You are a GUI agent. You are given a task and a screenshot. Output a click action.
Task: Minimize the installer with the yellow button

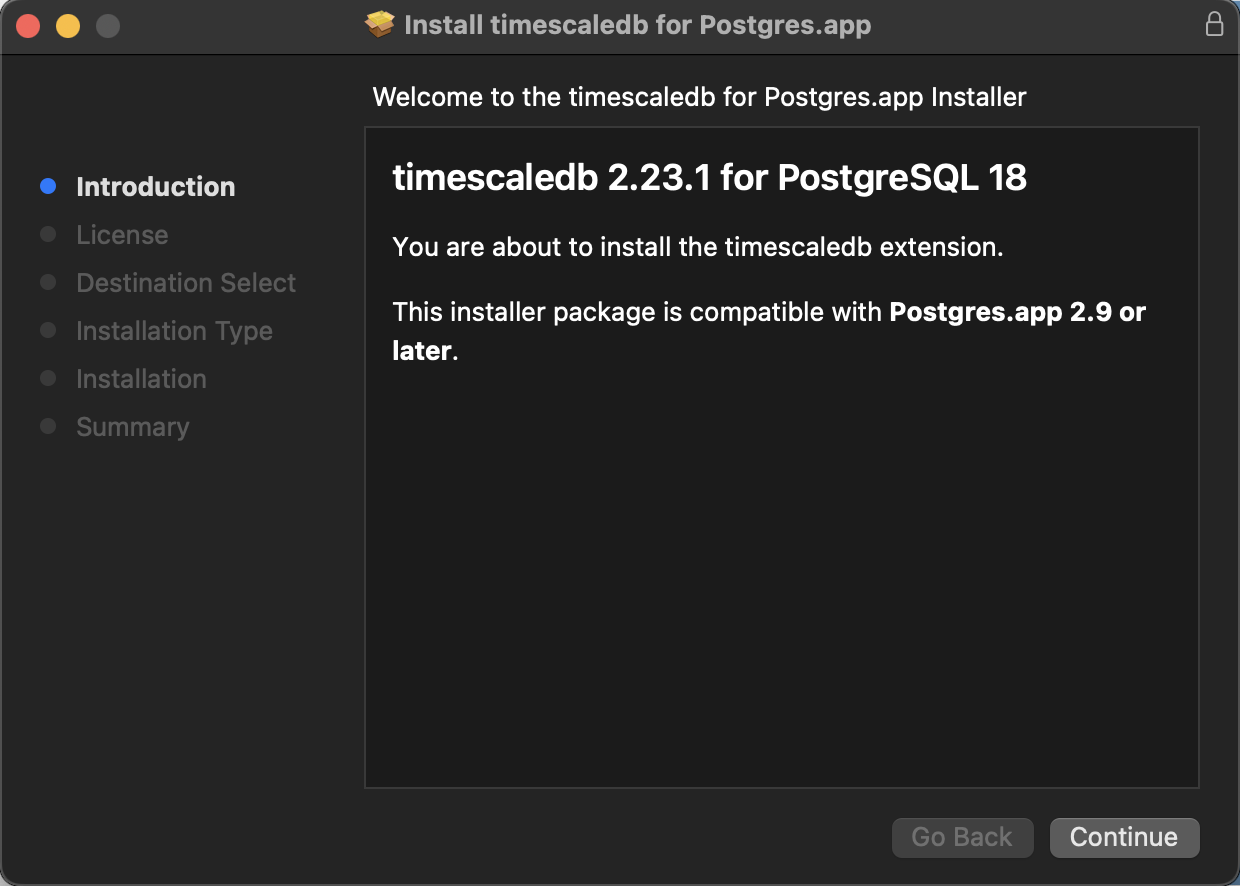coord(68,26)
